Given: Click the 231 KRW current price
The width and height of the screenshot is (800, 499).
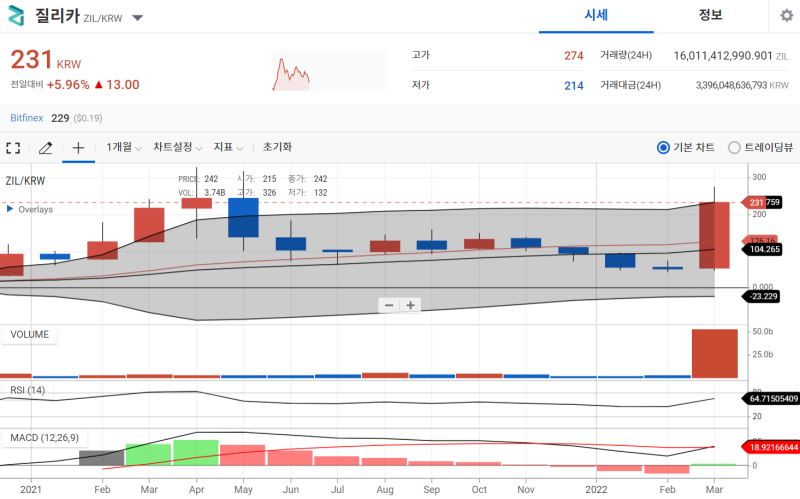Looking at the screenshot, I should coord(46,60).
